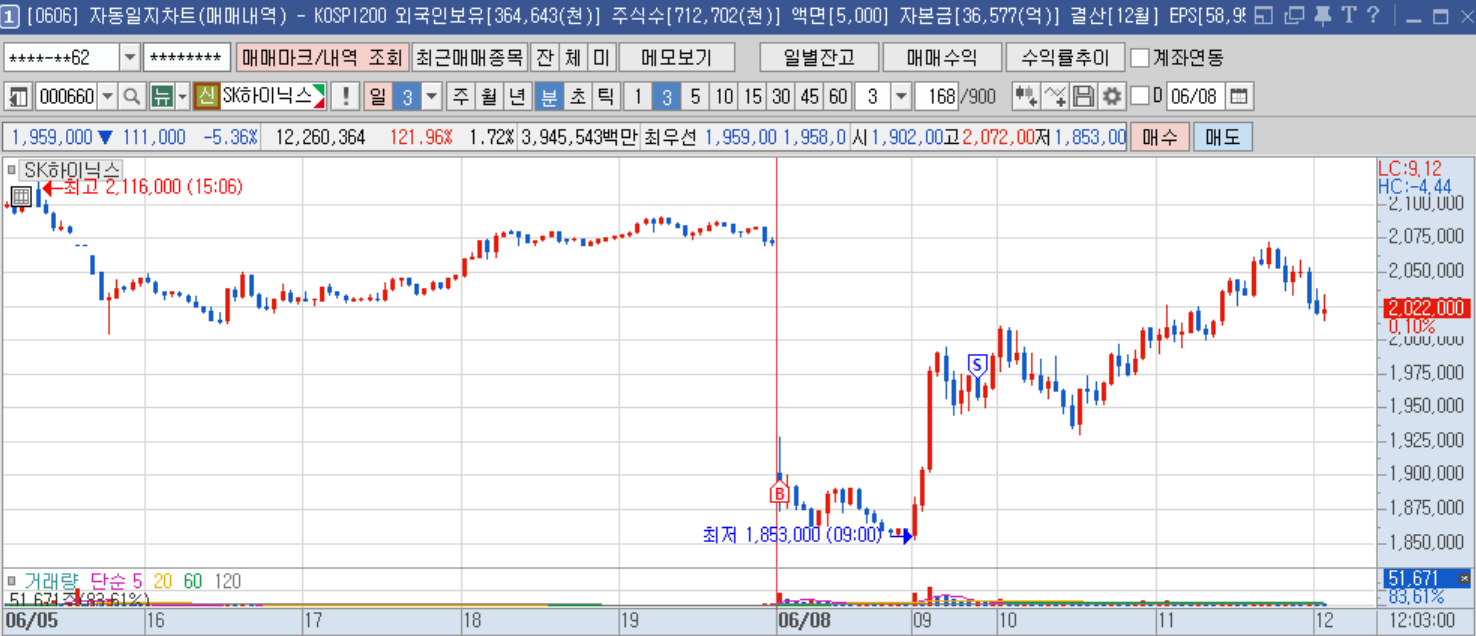1476x636 pixels.
Task: Open the calendar date picker icon
Action: pos(1239,97)
